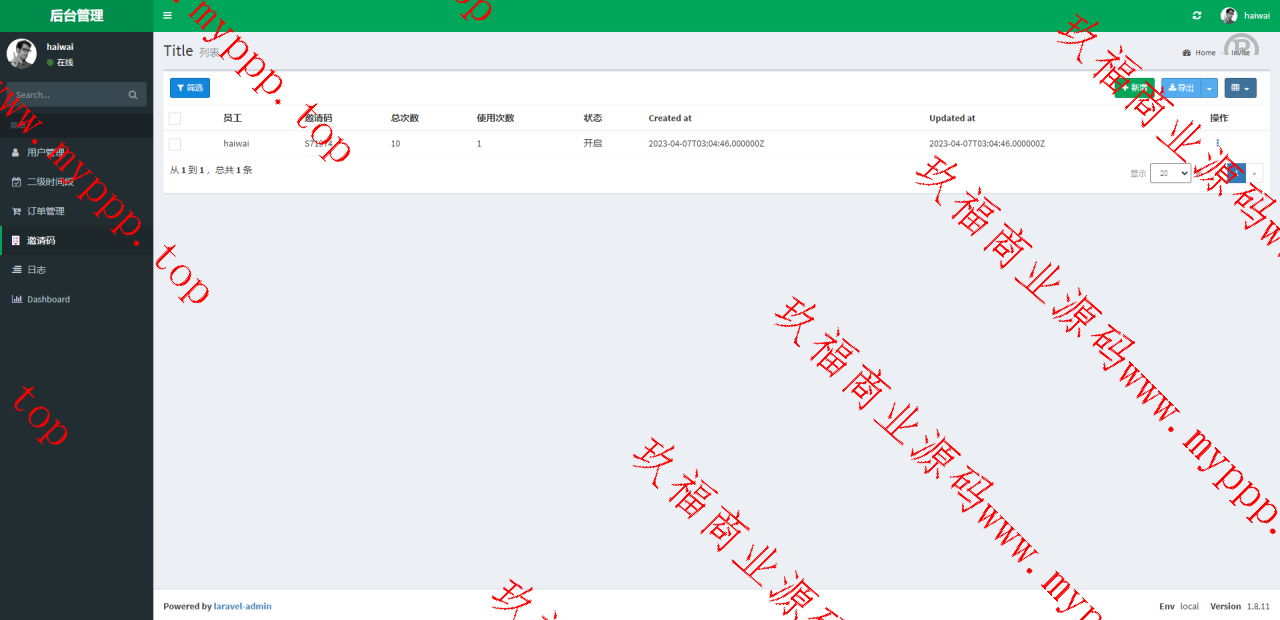Click the refresh icon in top bar
The width and height of the screenshot is (1280, 620).
pos(1197,16)
